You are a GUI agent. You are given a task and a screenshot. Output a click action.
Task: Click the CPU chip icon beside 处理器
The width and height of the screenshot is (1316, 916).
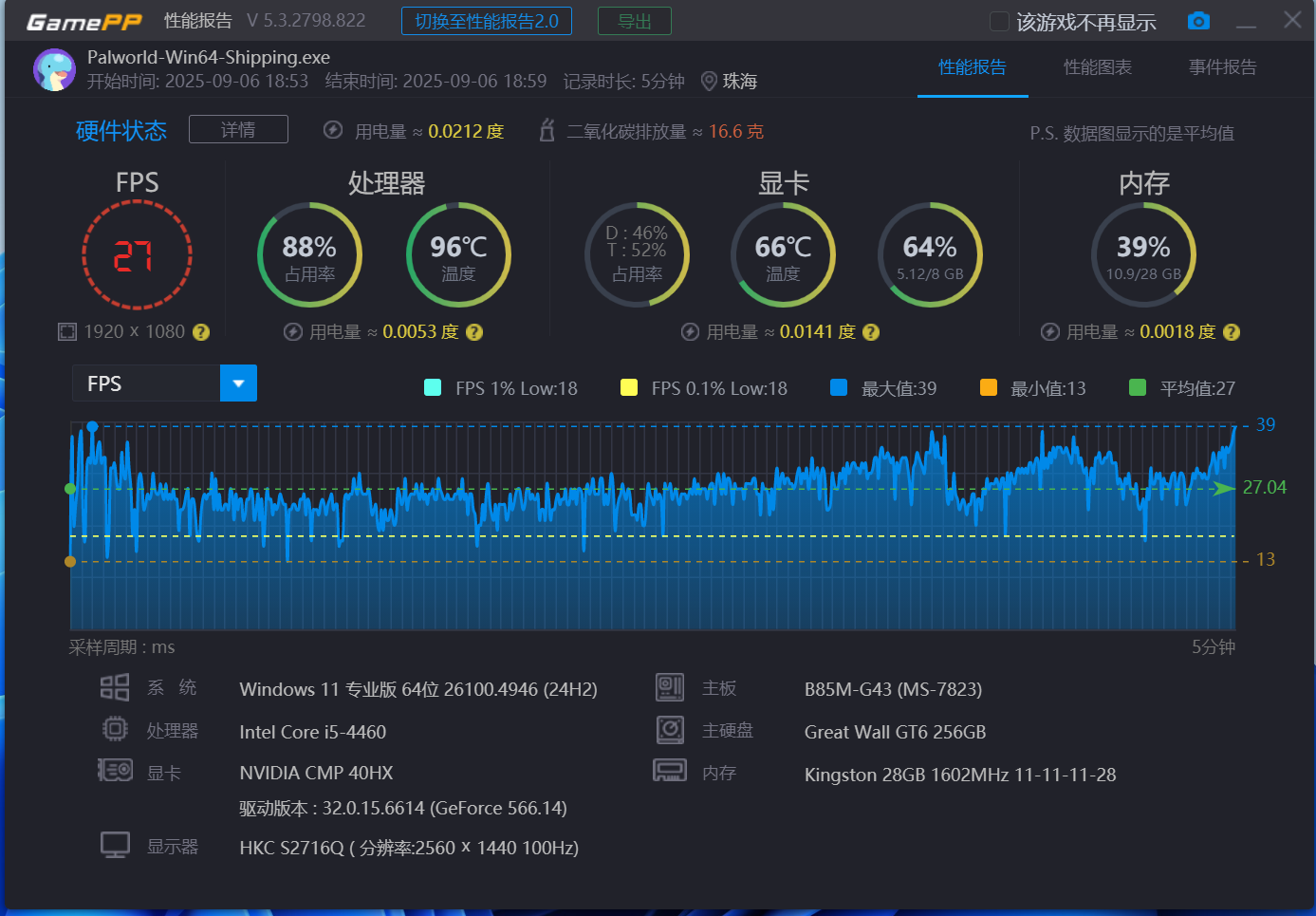click(x=115, y=729)
